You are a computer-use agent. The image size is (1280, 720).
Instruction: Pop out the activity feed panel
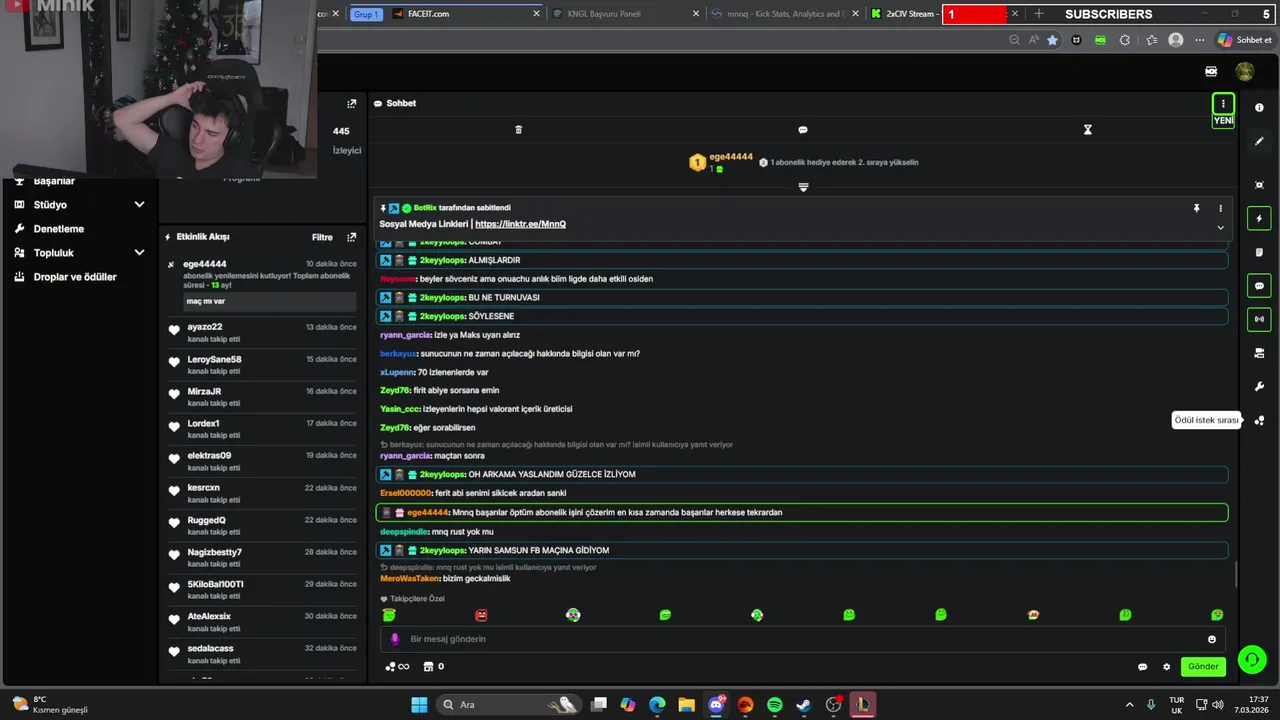tap(351, 238)
